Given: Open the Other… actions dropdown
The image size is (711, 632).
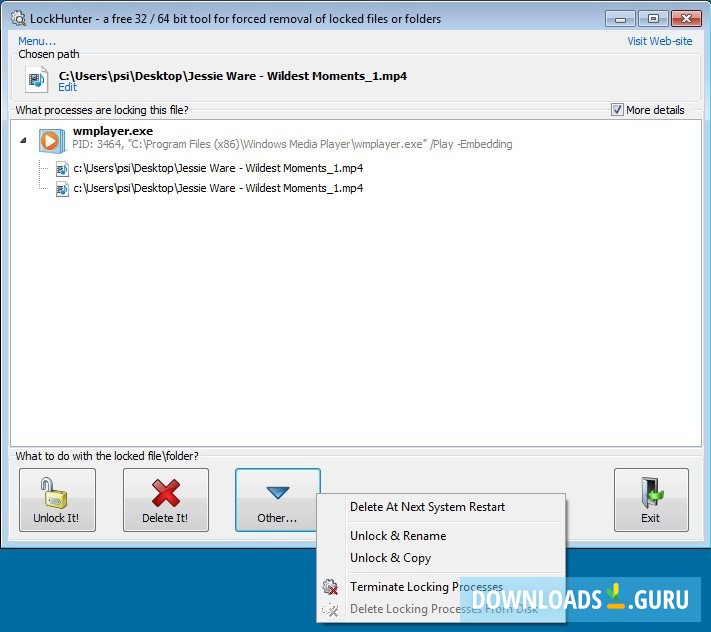Looking at the screenshot, I should point(278,500).
